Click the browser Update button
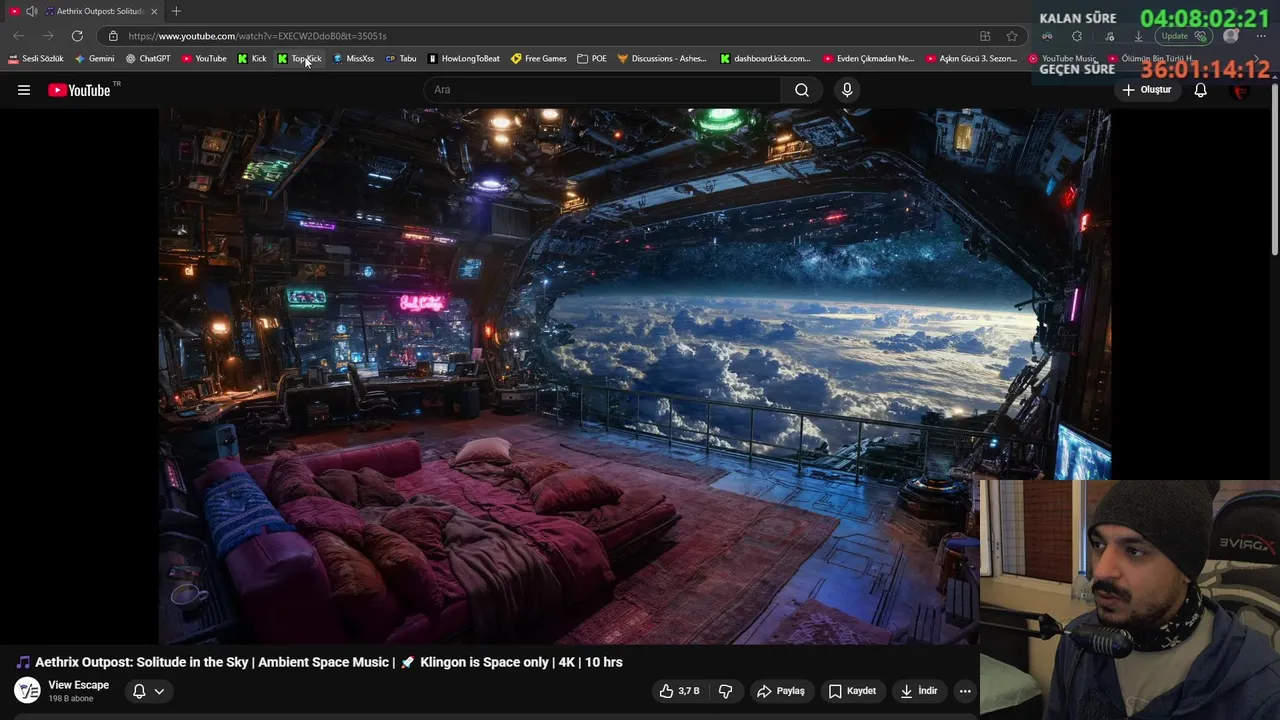Screen dimensions: 1280x720 pyautogui.click(x=1184, y=36)
